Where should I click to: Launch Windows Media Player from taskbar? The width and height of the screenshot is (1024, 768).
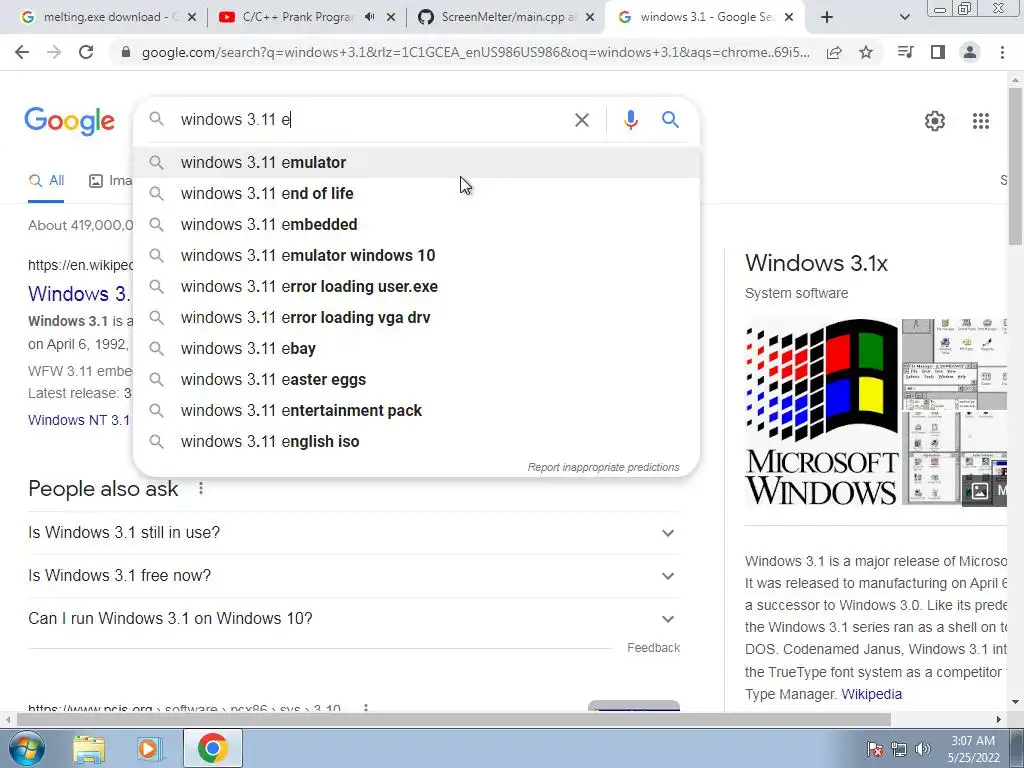click(148, 748)
